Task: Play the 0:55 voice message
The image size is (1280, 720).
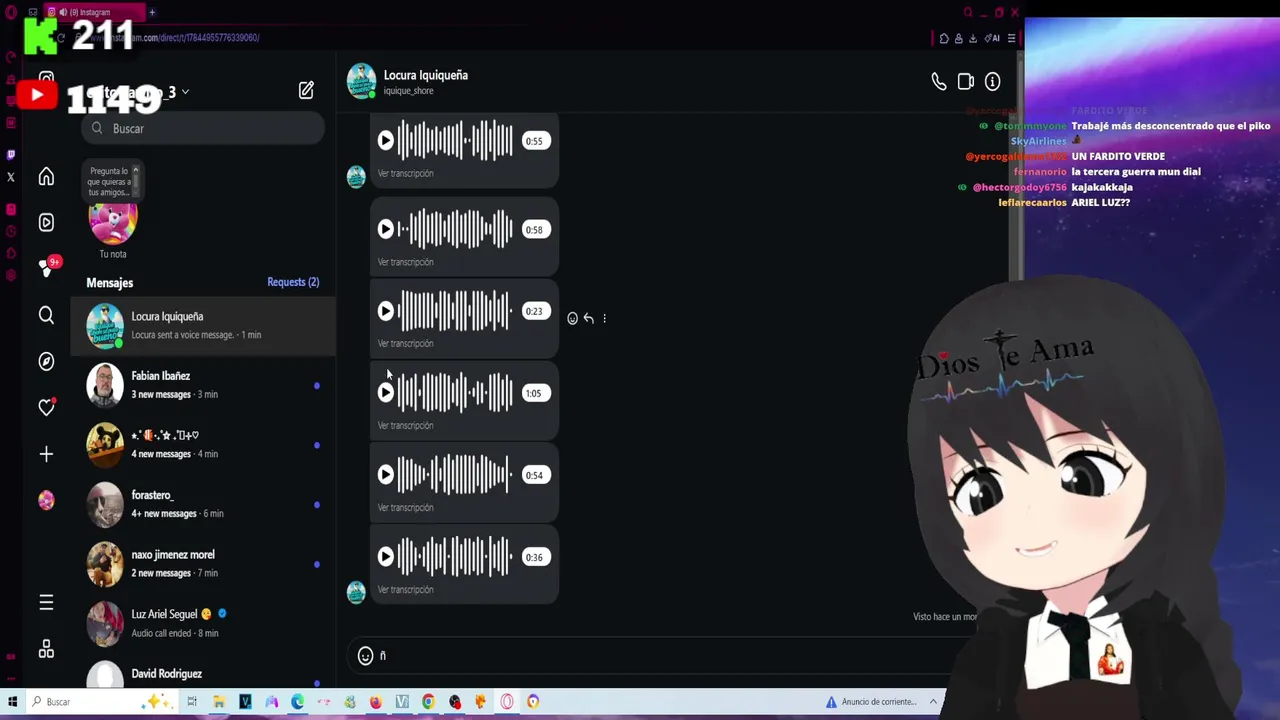Action: (x=386, y=141)
